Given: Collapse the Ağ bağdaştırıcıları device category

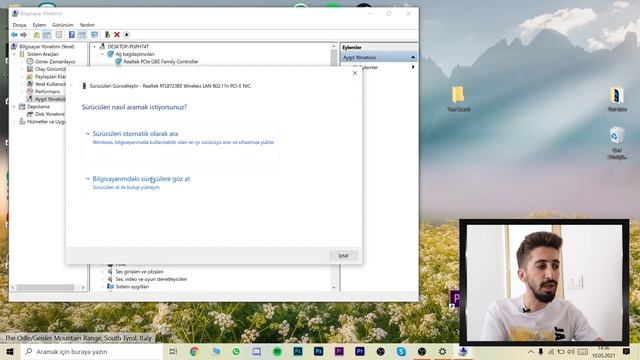Looking at the screenshot, I should click(102, 54).
